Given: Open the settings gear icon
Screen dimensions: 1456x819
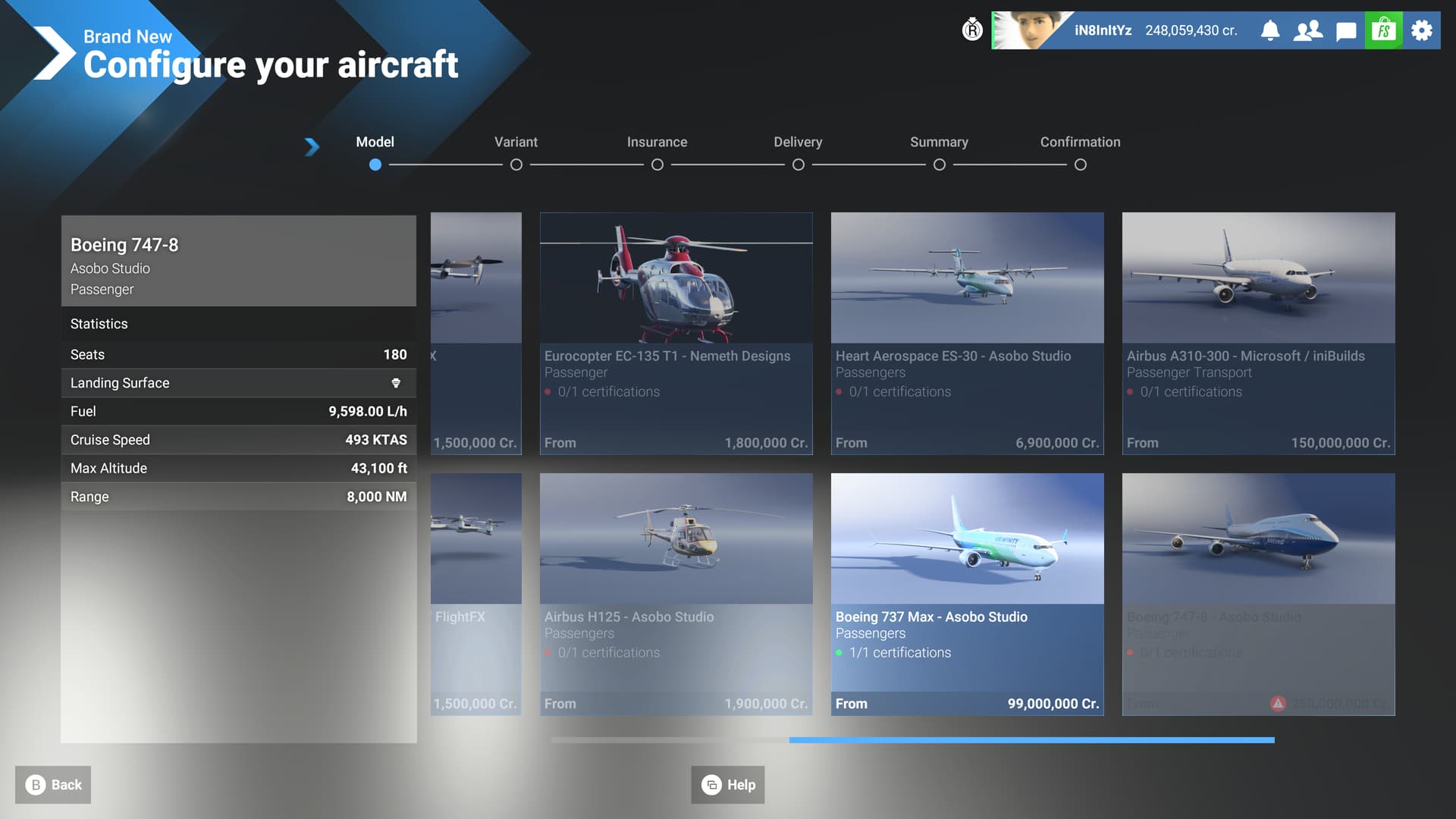Looking at the screenshot, I should point(1422,30).
